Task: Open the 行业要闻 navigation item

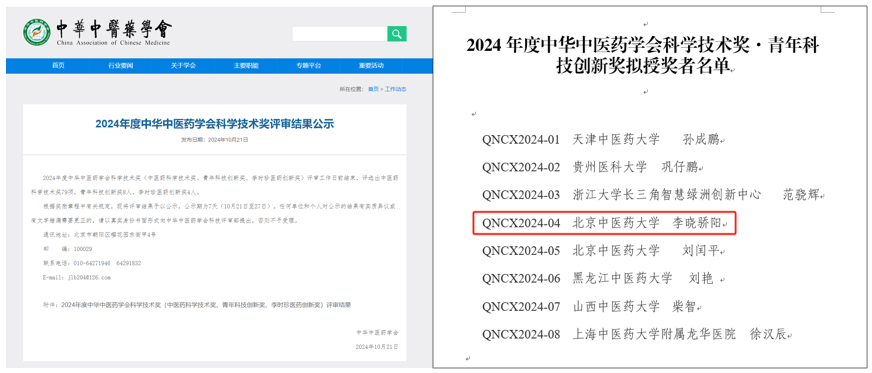Action: pos(121,66)
